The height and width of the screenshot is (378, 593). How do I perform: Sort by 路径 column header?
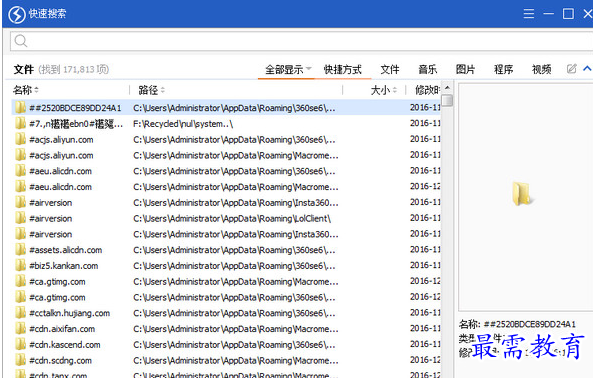152,90
